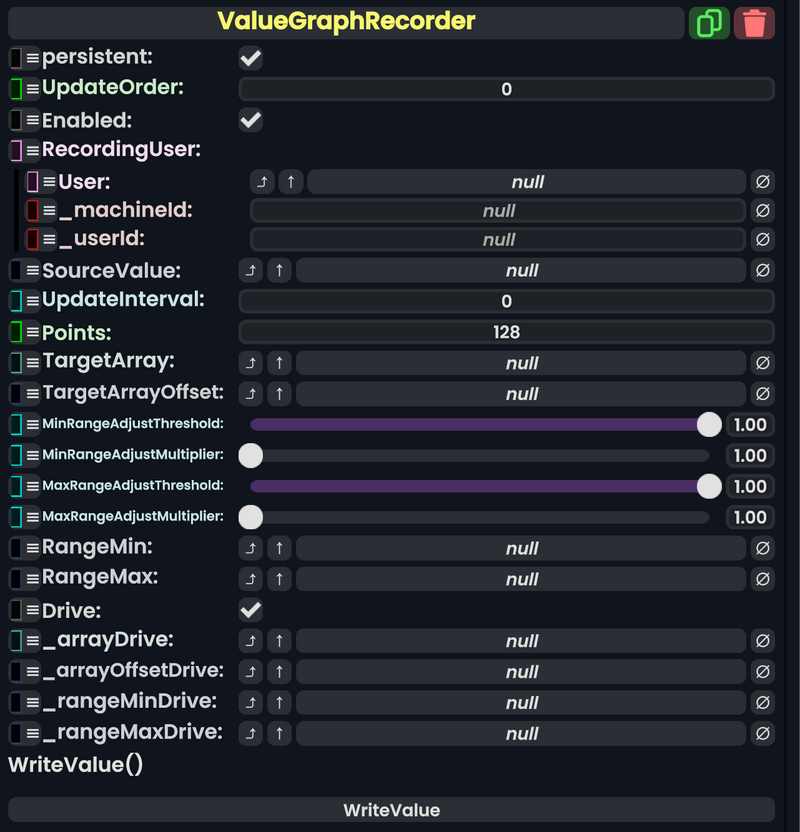Click the MinRangeAdjustThreshold slider handle

[710, 425]
